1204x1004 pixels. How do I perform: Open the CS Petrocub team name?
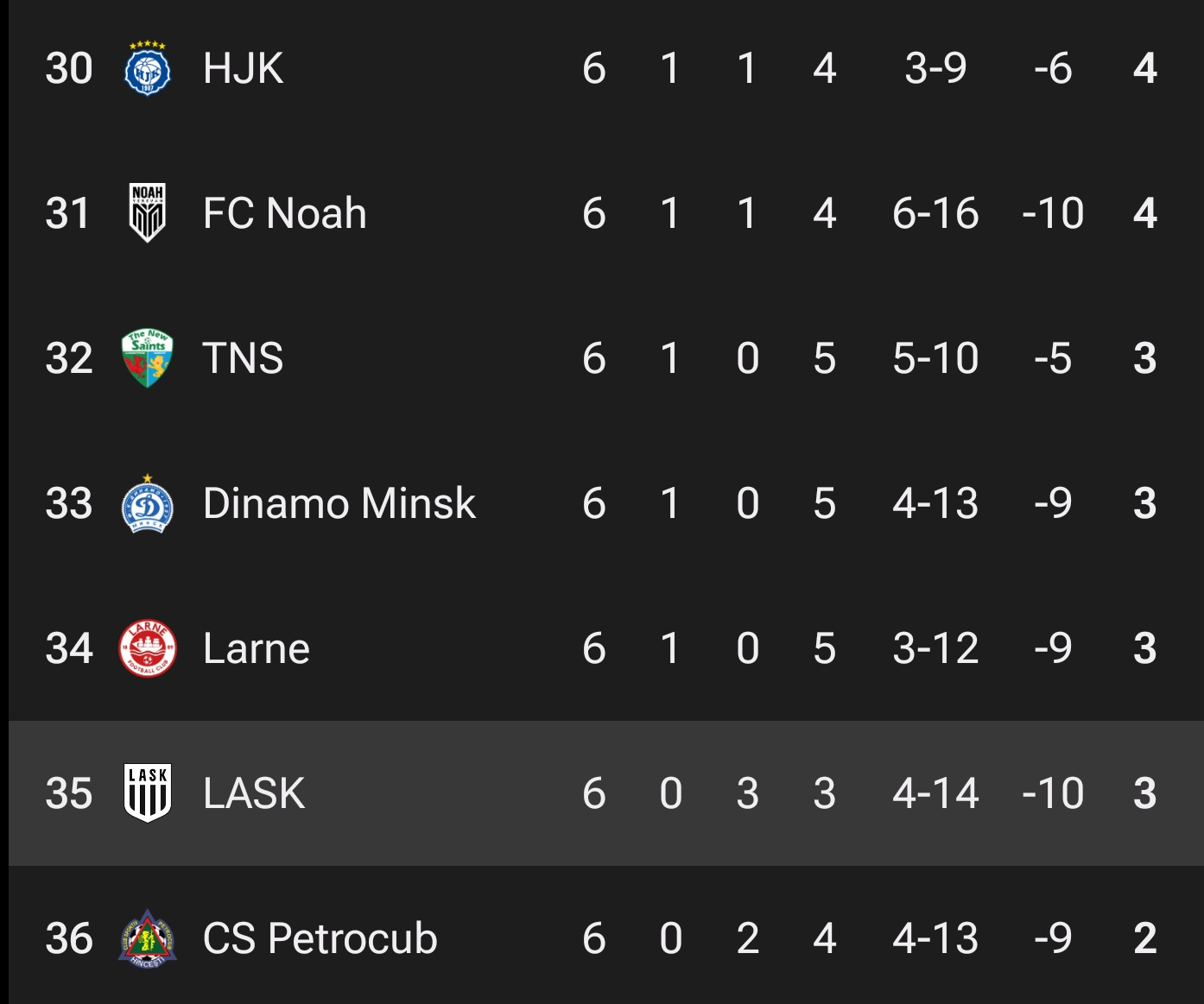pos(320,938)
